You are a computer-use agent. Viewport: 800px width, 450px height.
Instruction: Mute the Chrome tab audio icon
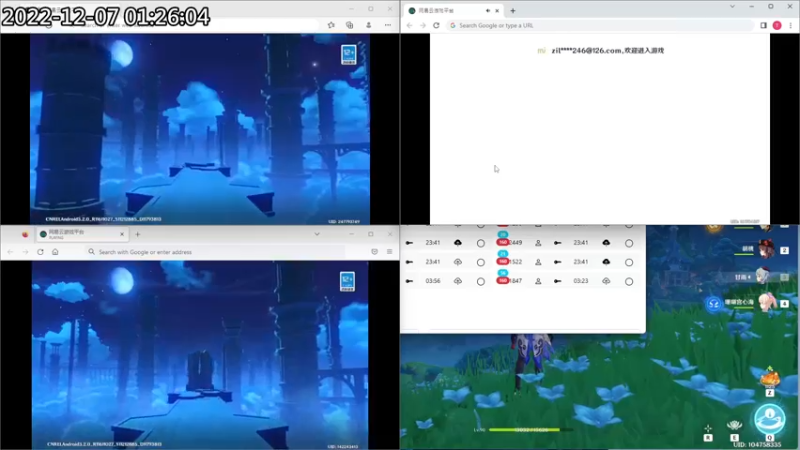coord(488,11)
